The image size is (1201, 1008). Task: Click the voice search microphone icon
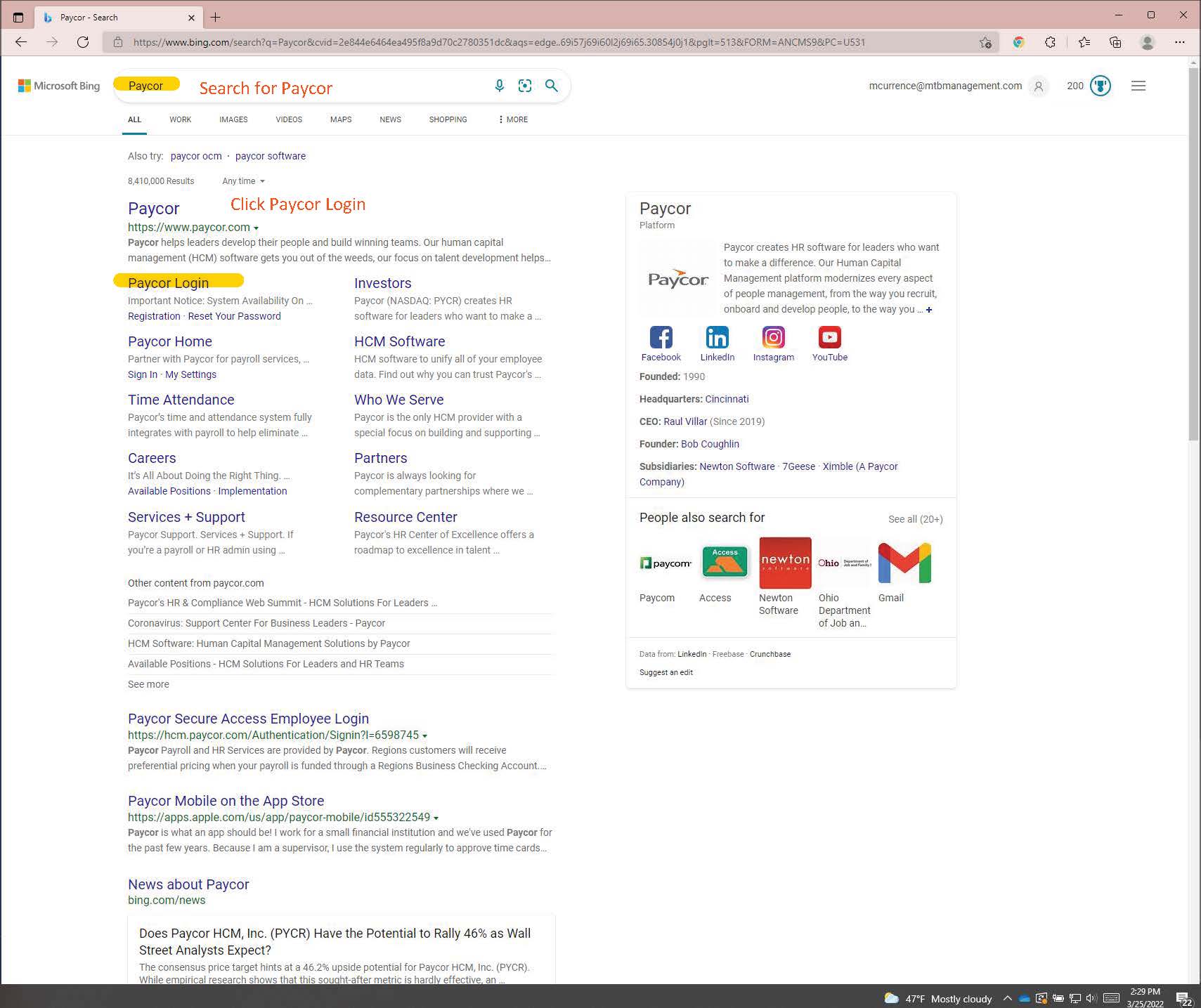point(499,85)
